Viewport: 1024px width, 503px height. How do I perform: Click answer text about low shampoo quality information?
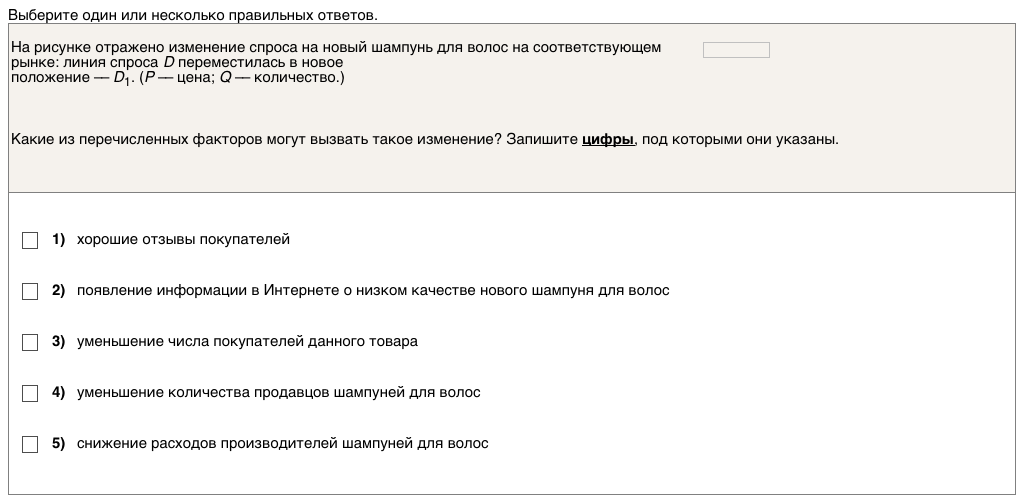tap(373, 291)
